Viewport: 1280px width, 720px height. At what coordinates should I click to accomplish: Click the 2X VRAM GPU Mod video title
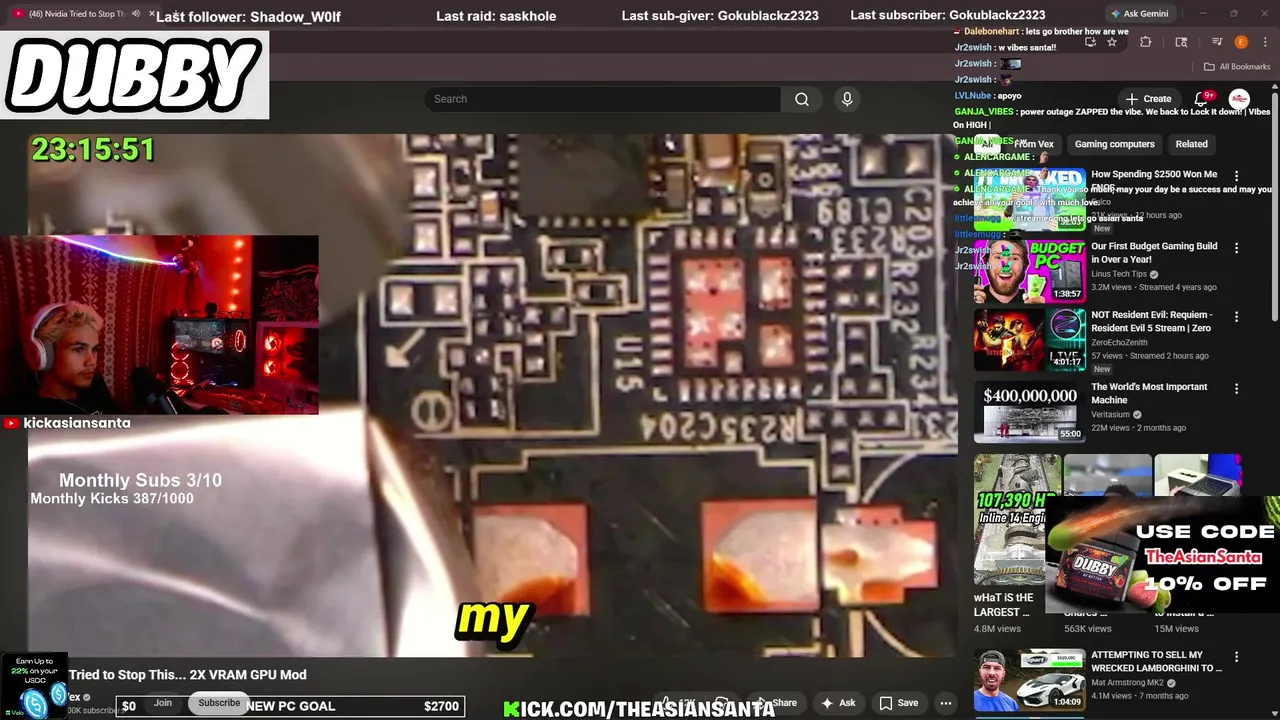point(188,675)
